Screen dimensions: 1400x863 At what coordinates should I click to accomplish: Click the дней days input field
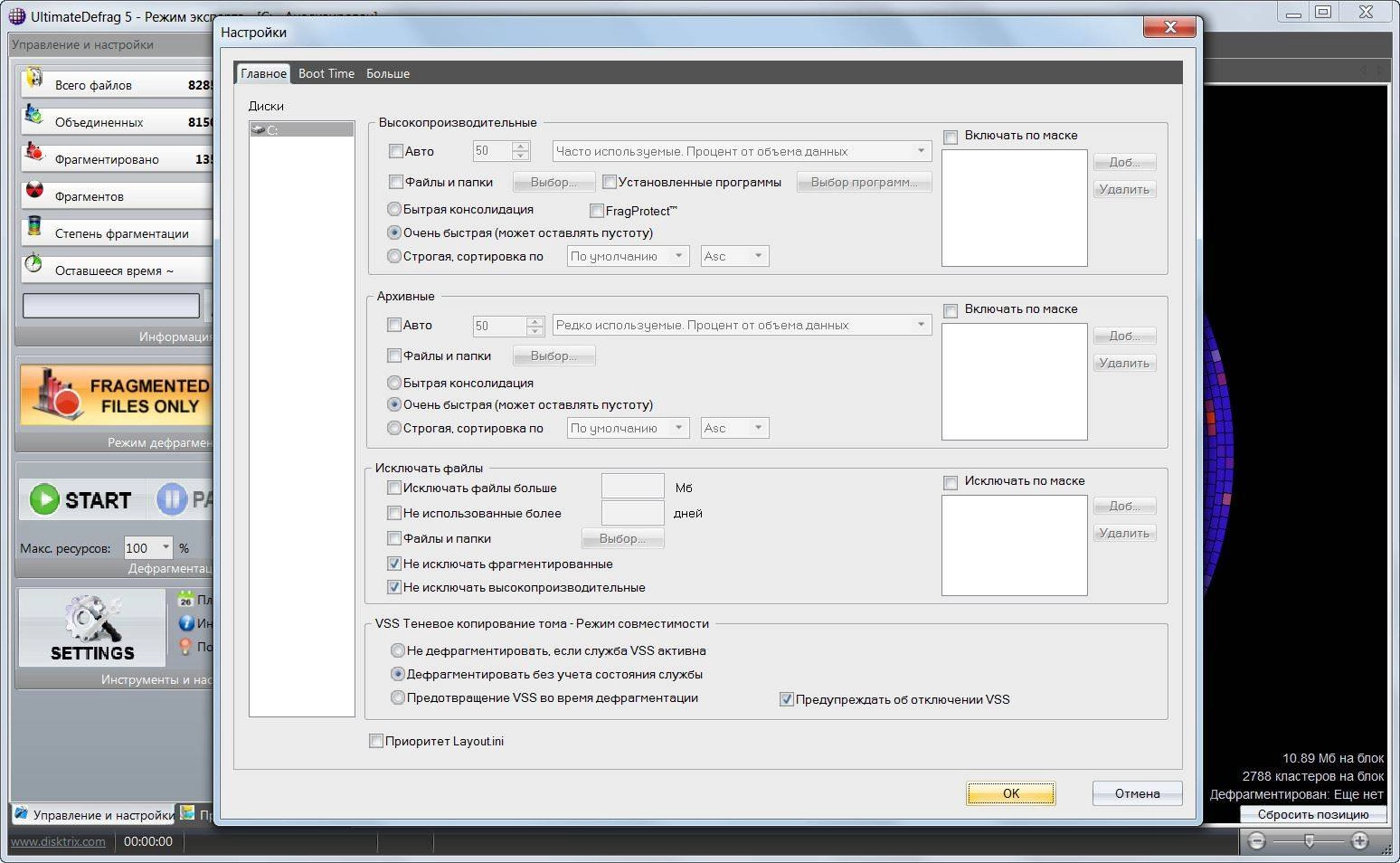[633, 512]
